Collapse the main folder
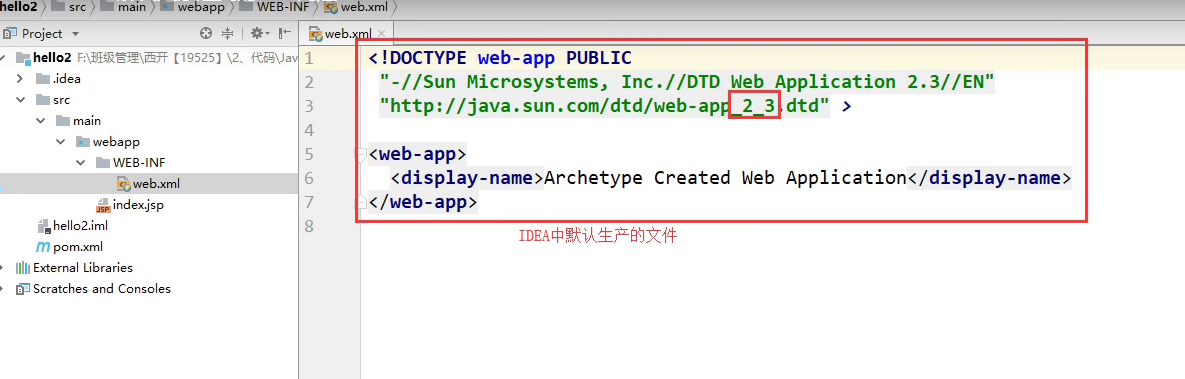1185x379 pixels. click(40, 121)
